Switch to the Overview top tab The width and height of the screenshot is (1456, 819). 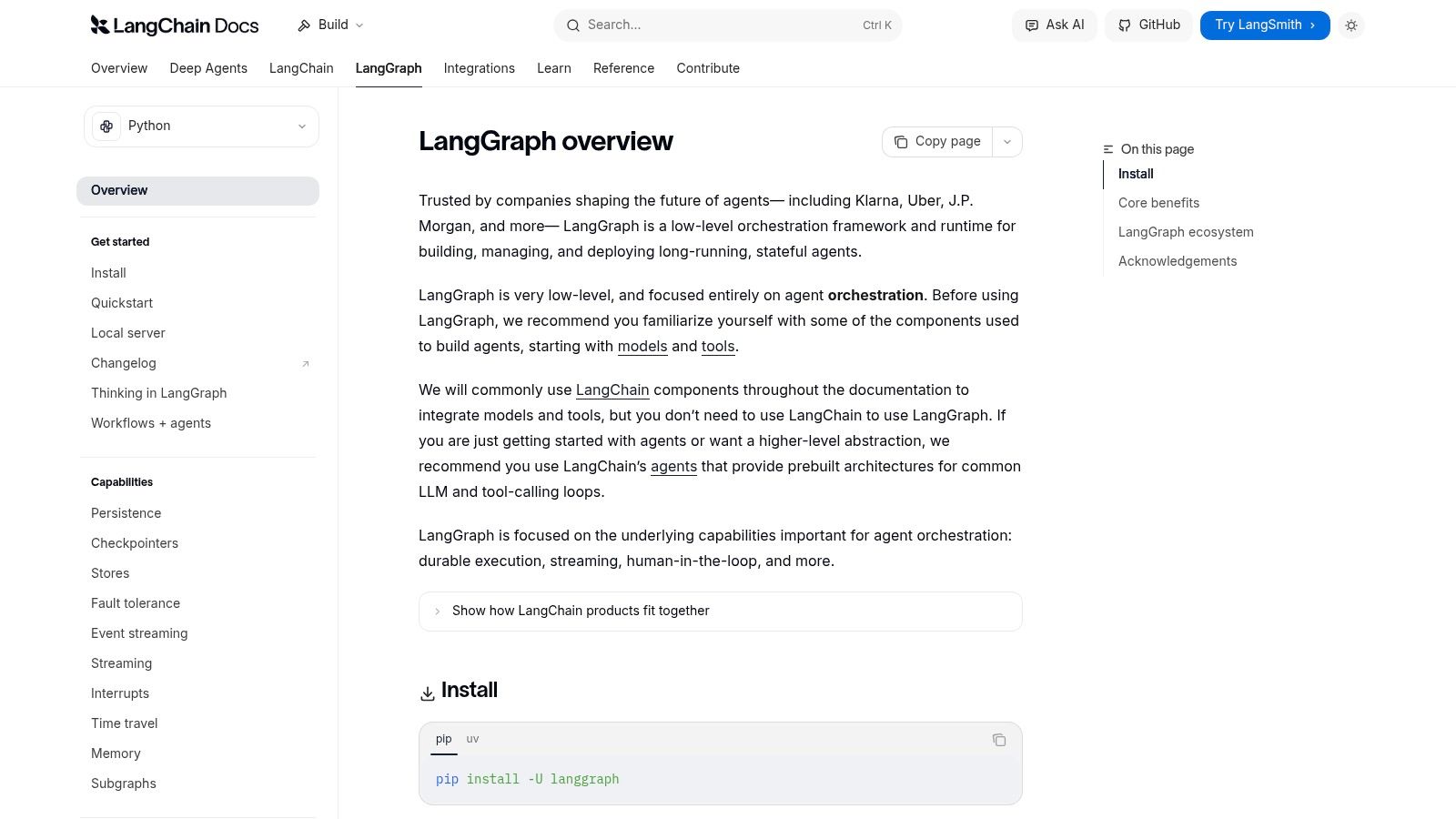click(119, 68)
